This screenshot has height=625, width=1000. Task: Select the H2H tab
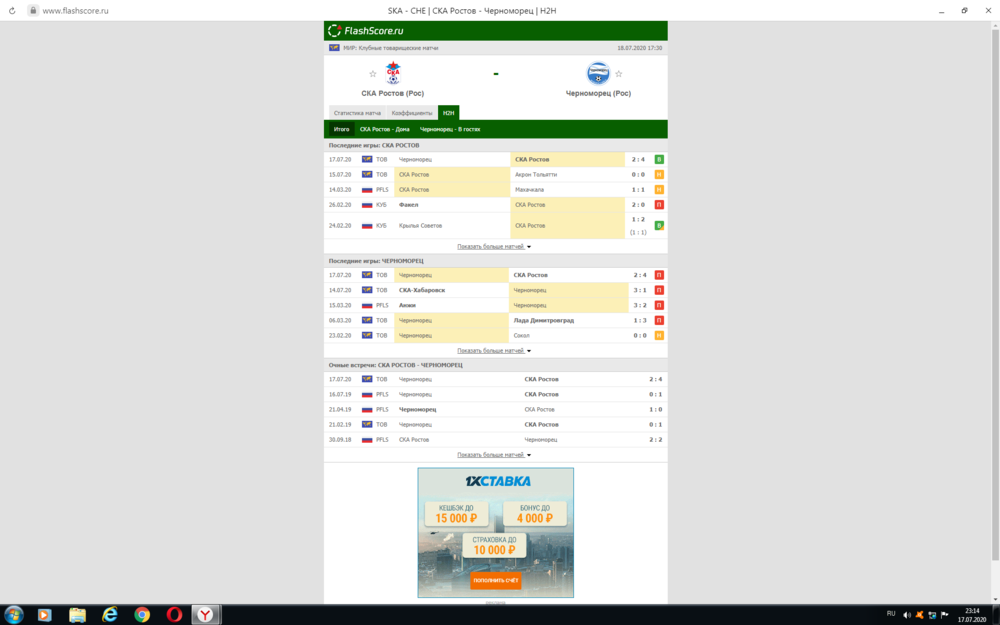coord(448,113)
